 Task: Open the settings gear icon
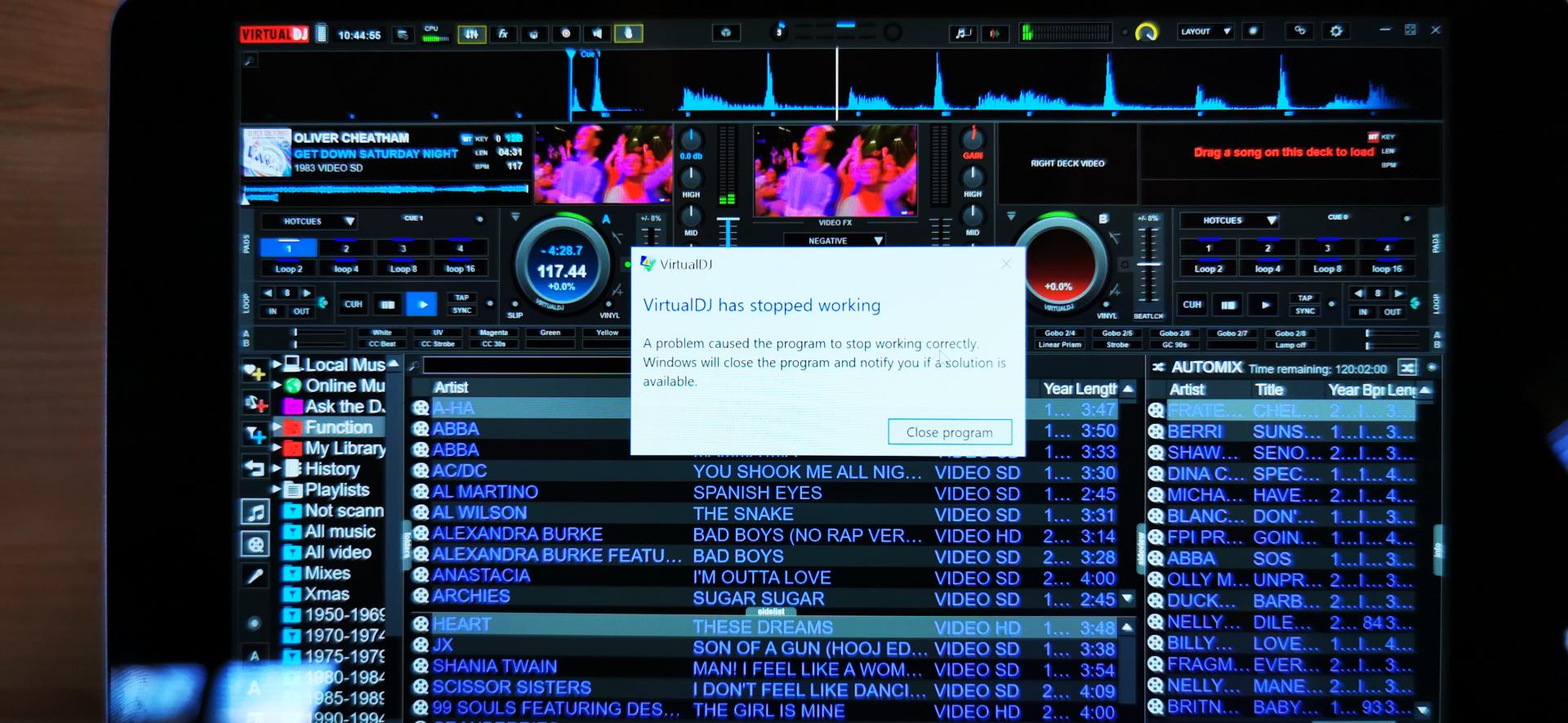(1336, 31)
